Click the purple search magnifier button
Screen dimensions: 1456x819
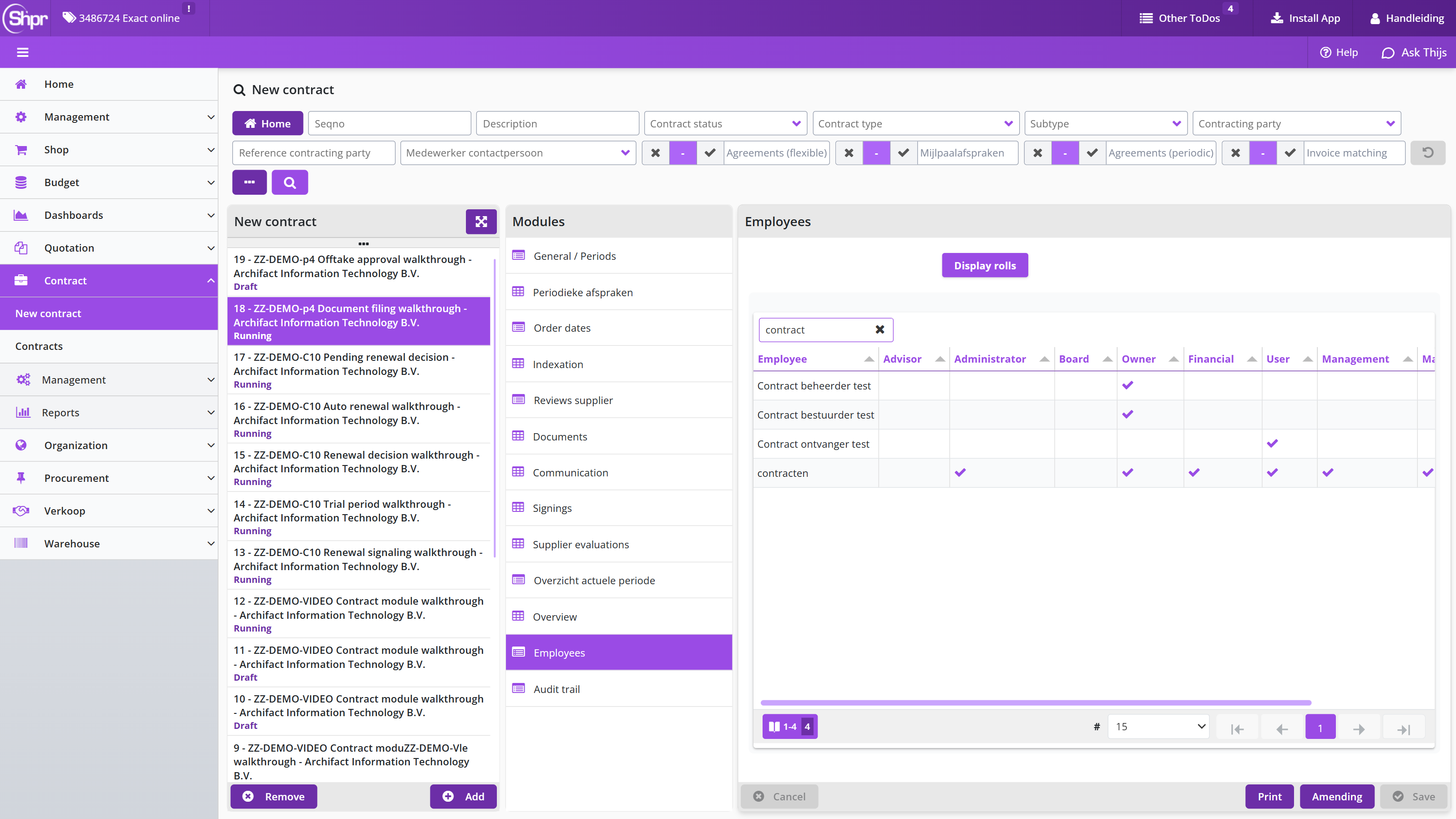pyautogui.click(x=289, y=182)
